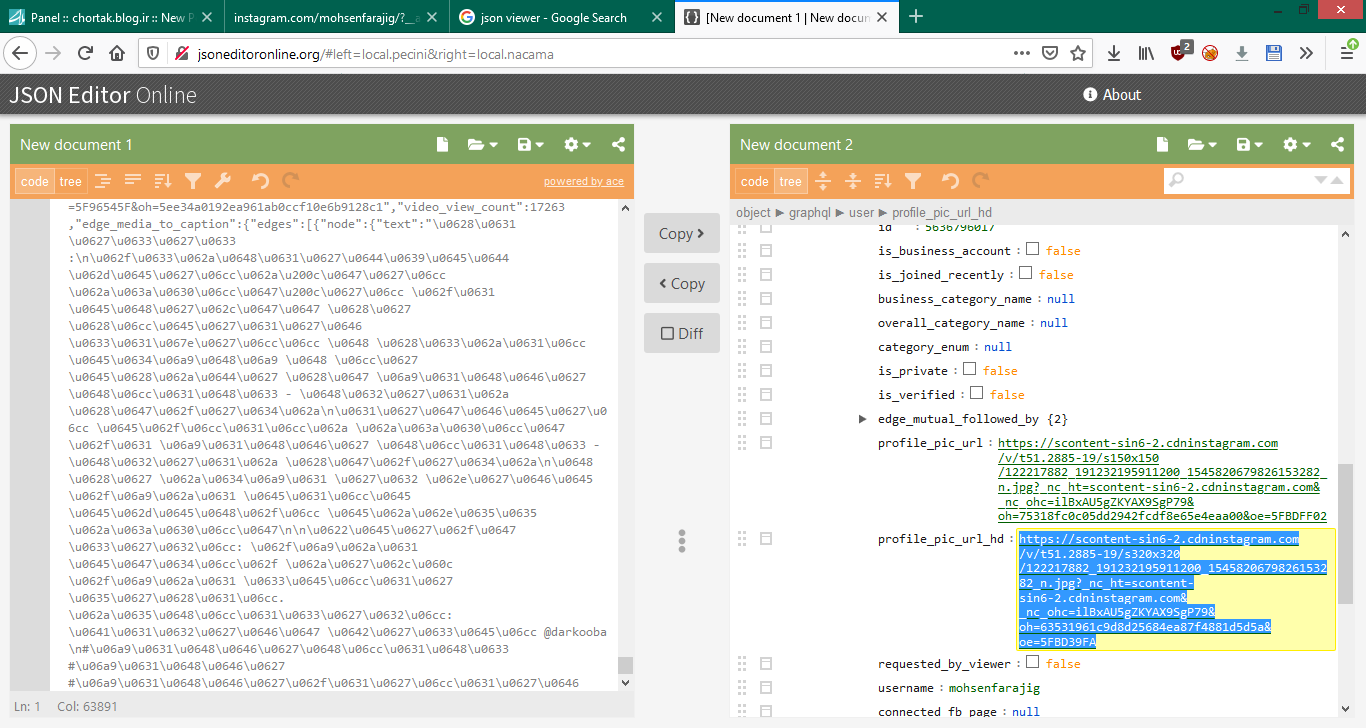The width and height of the screenshot is (1366, 728).
Task: Undo last action in left editor
Action: point(260,181)
